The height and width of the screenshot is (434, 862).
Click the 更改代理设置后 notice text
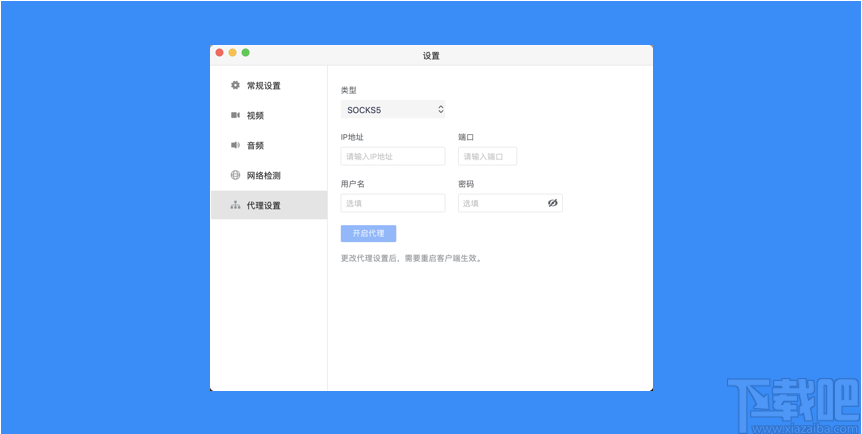412,258
